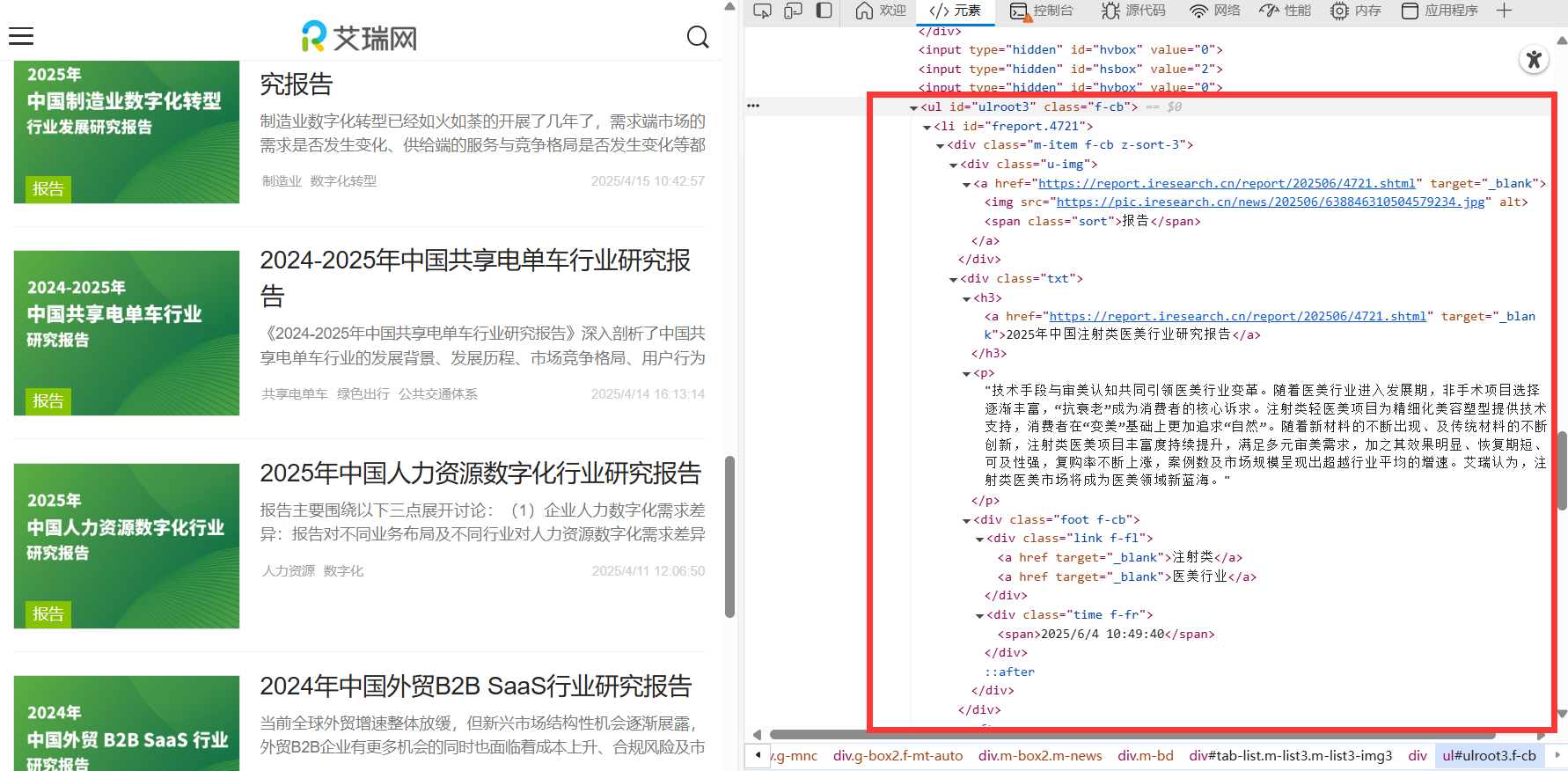
Task: Click the 艾瑞网 logo
Action: [x=359, y=37]
